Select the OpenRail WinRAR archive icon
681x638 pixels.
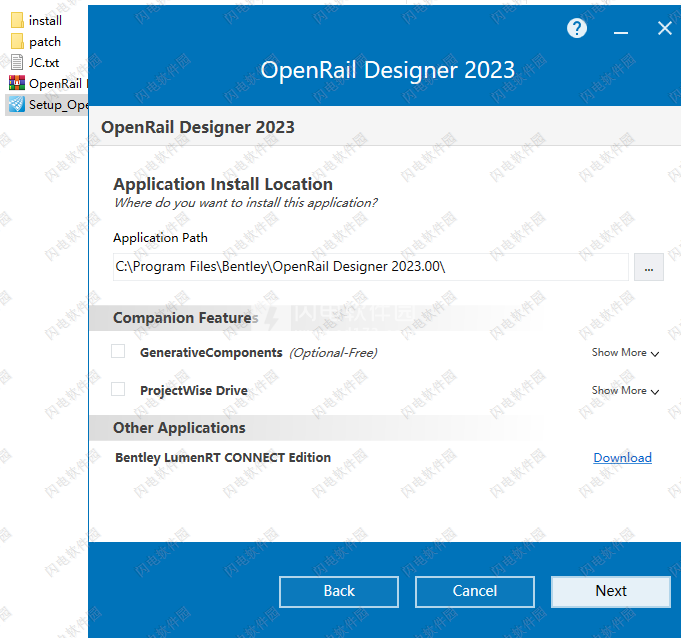coord(17,83)
